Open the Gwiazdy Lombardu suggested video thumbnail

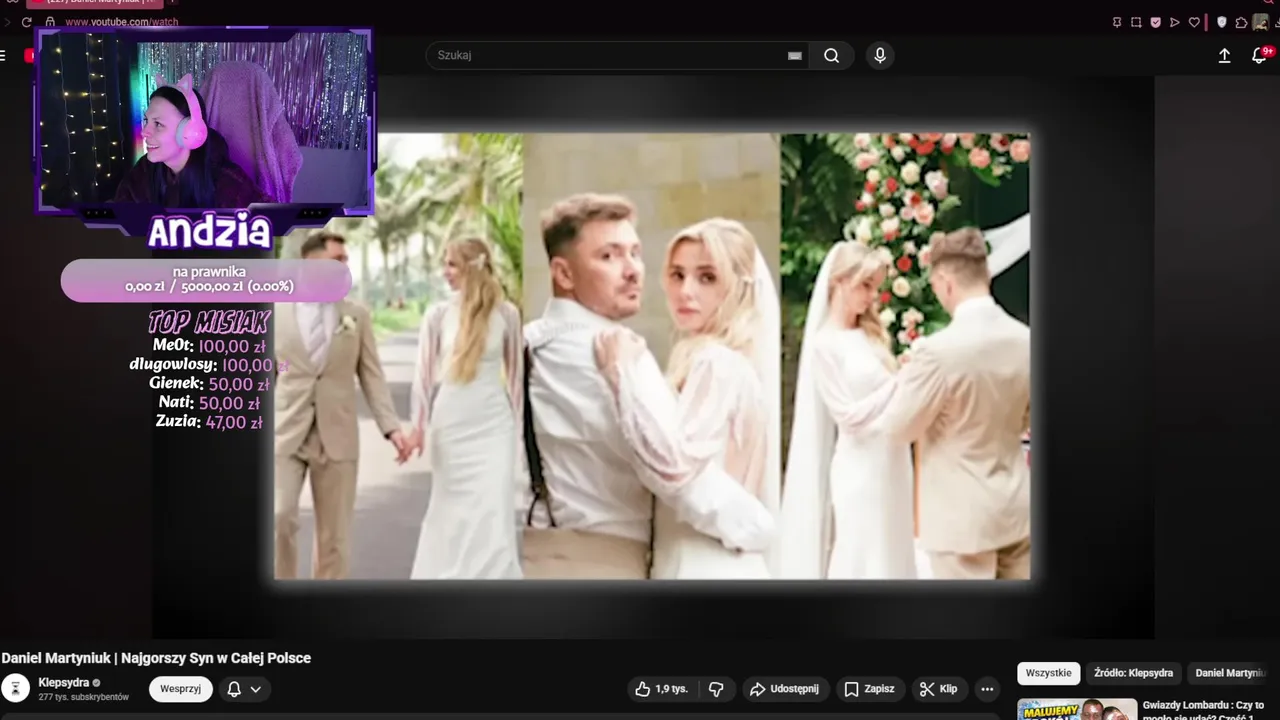pos(1077,709)
